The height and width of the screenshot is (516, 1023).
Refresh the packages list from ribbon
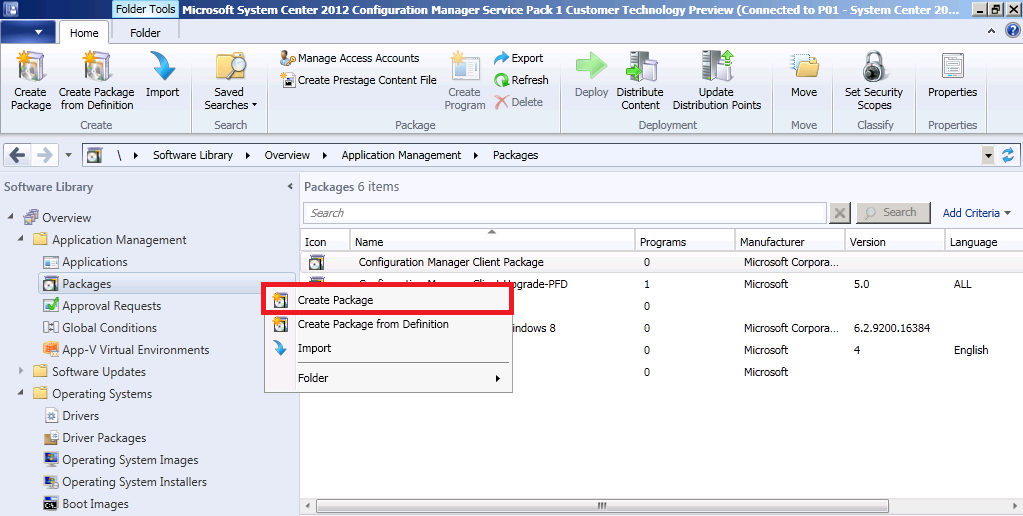(x=521, y=80)
